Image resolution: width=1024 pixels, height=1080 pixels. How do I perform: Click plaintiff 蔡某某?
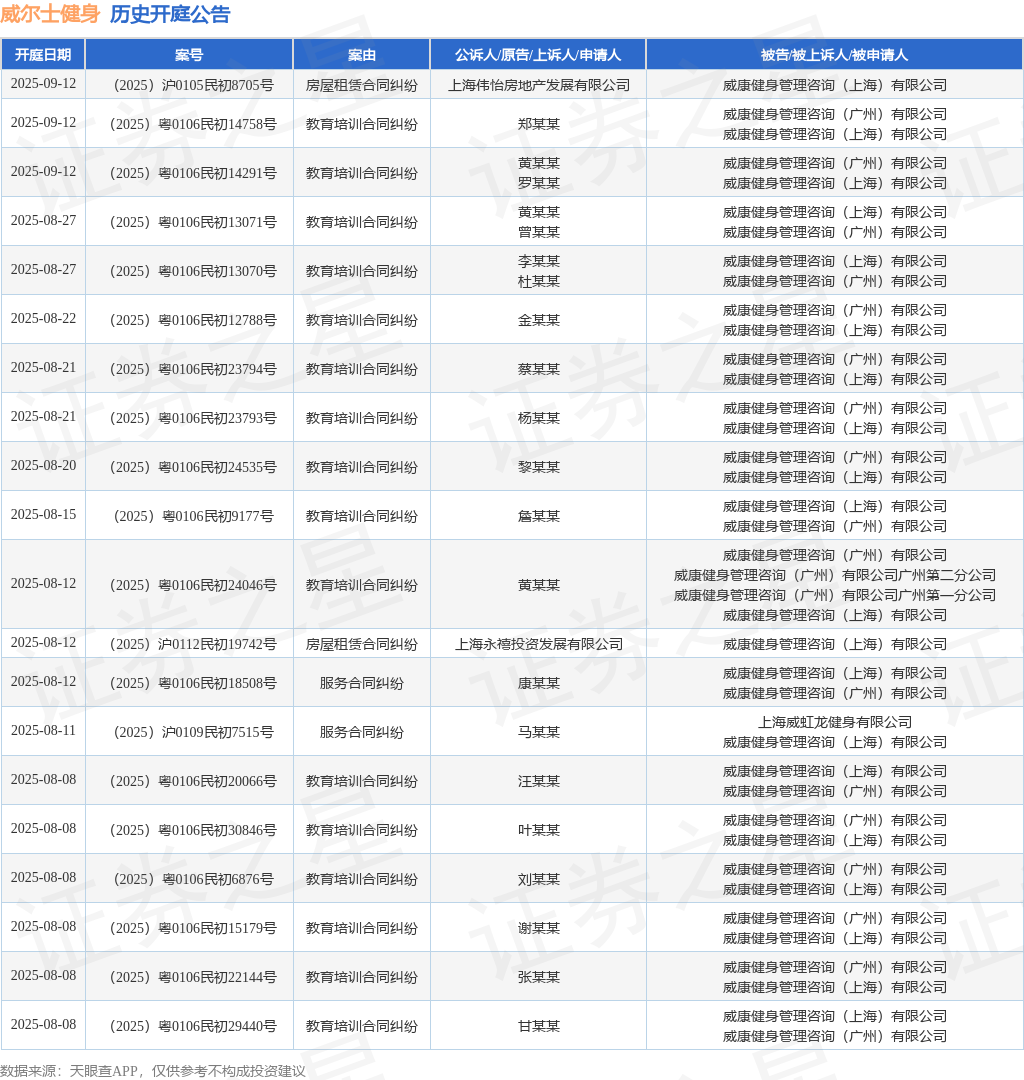[x=539, y=368]
